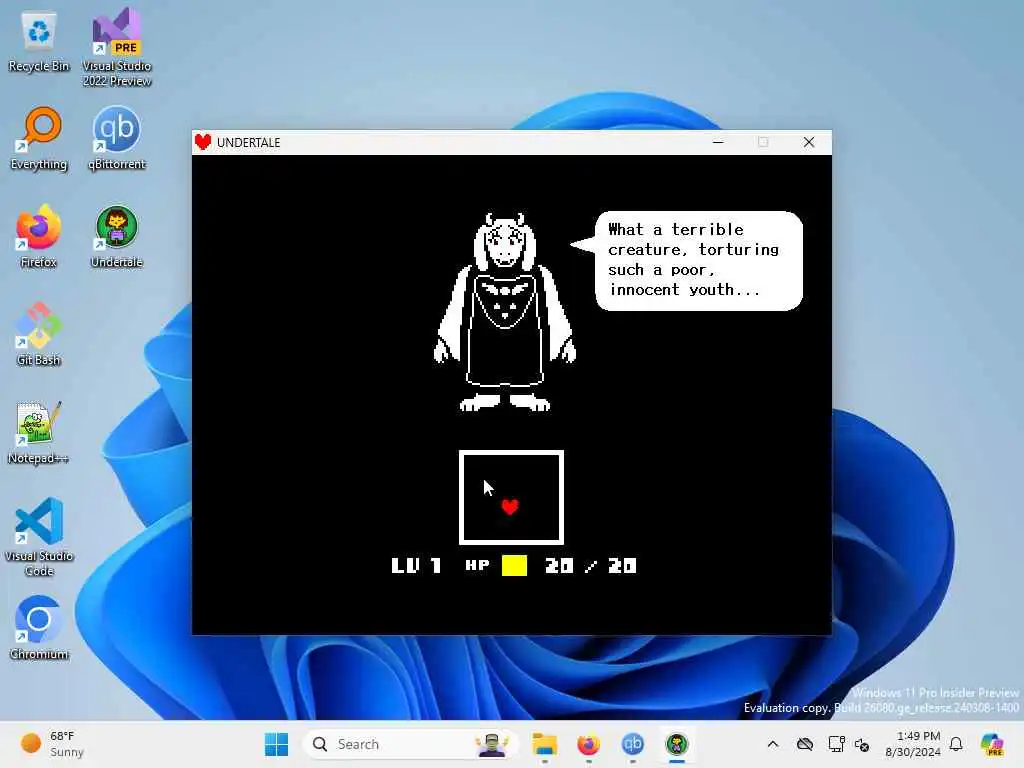Click the taskbar Search box
This screenshot has height=768, width=1024.
pos(410,744)
